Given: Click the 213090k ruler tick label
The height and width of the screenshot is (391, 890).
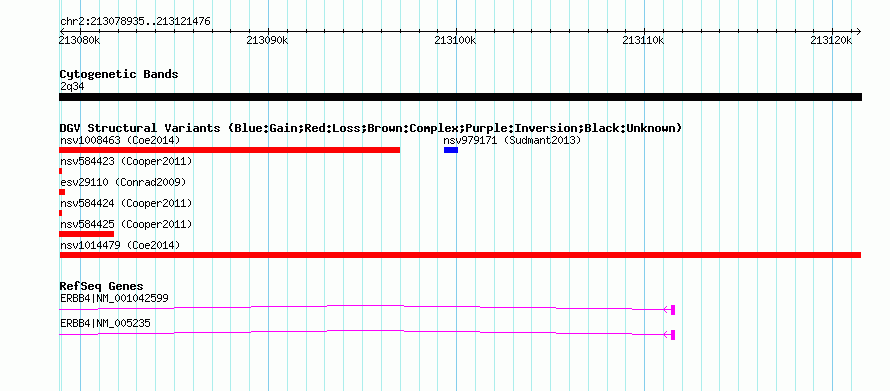Looking at the screenshot, I should pyautogui.click(x=268, y=40).
